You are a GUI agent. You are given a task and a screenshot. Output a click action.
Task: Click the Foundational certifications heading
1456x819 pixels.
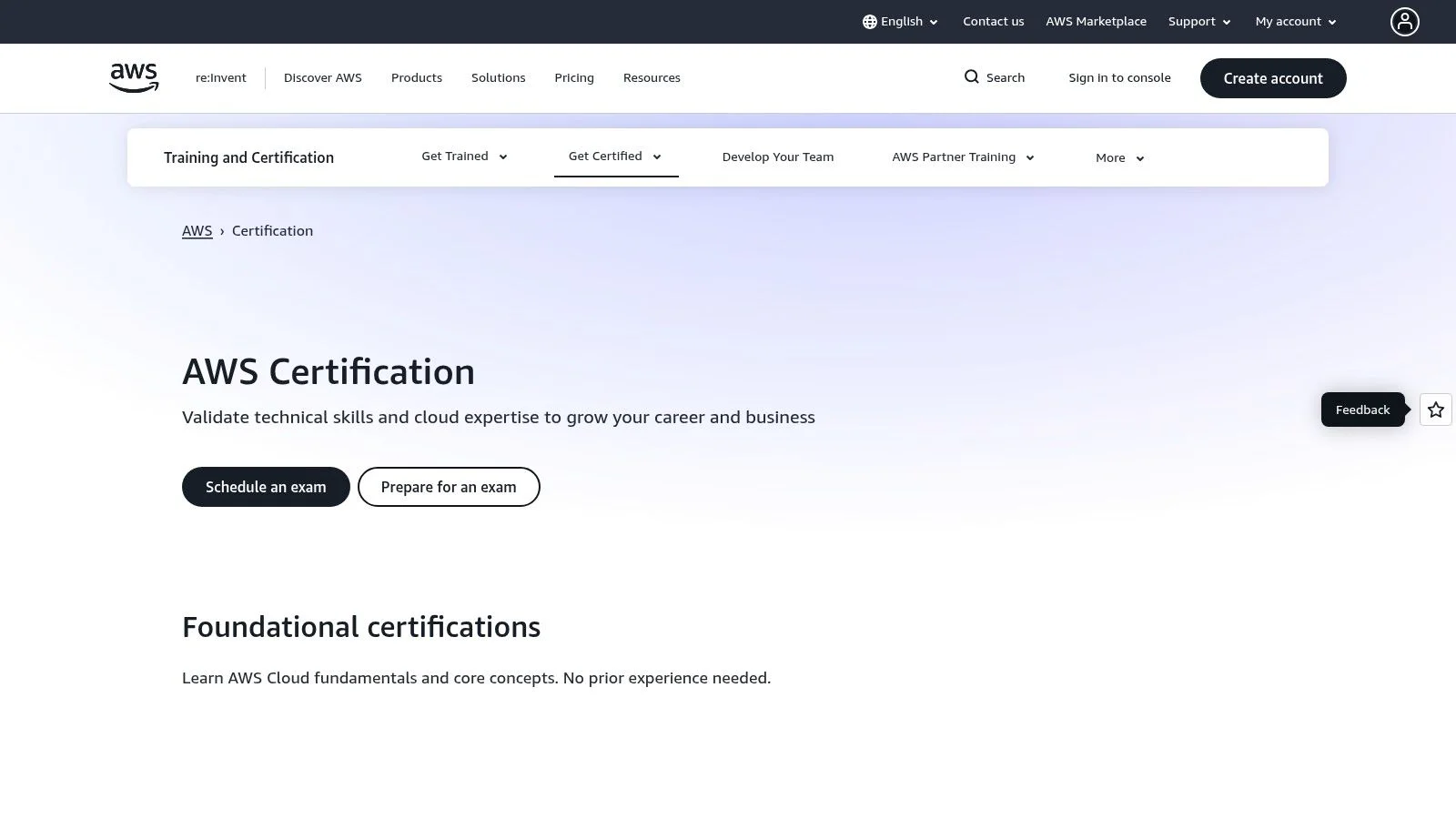(361, 627)
